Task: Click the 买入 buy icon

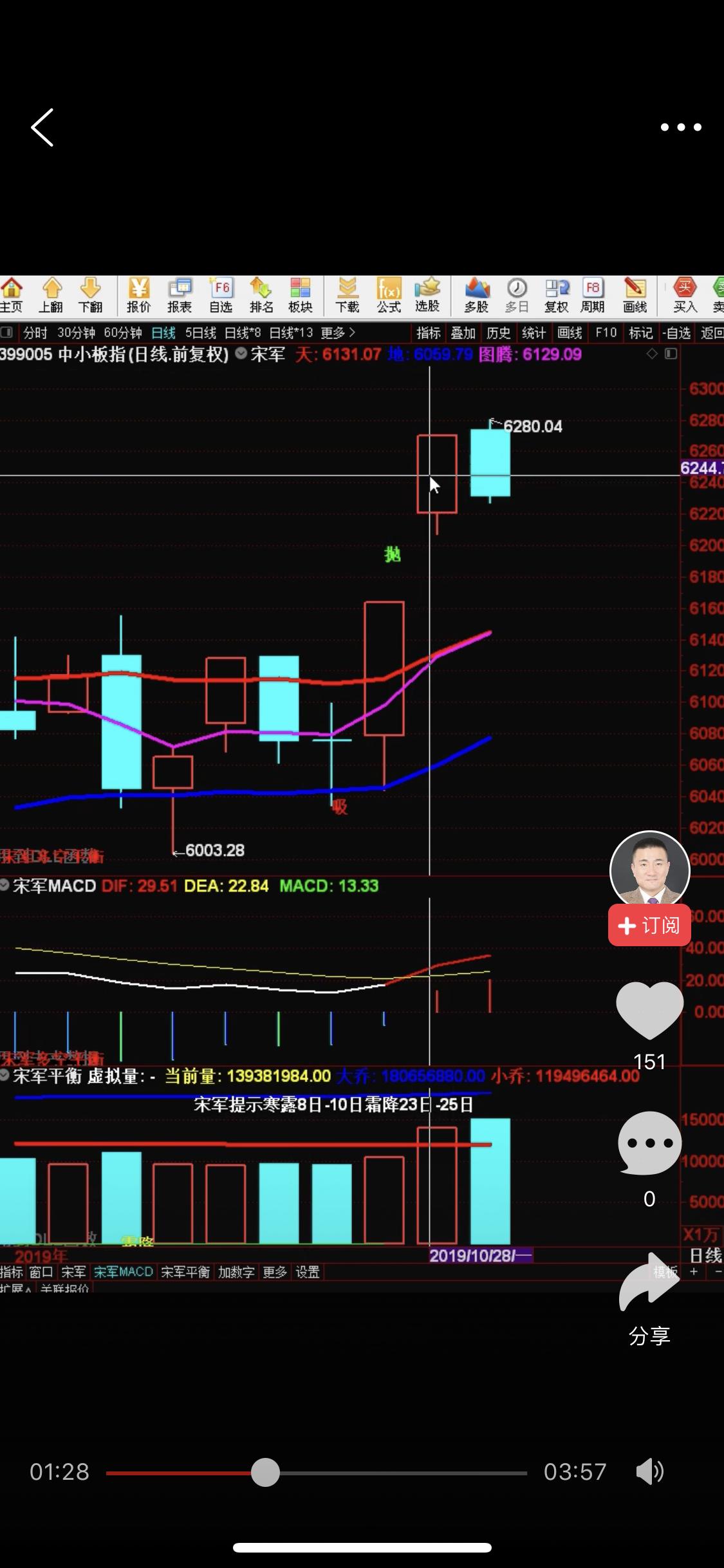Action: [685, 295]
